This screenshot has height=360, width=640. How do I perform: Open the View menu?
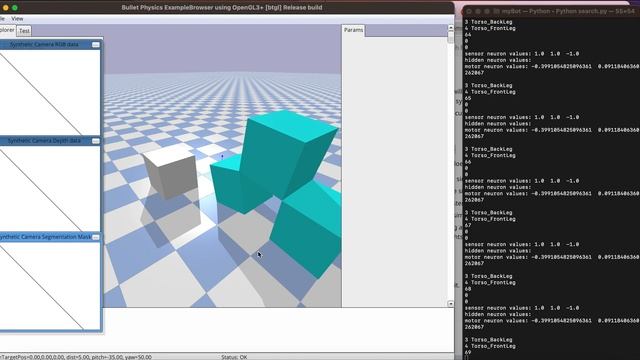click(x=17, y=19)
